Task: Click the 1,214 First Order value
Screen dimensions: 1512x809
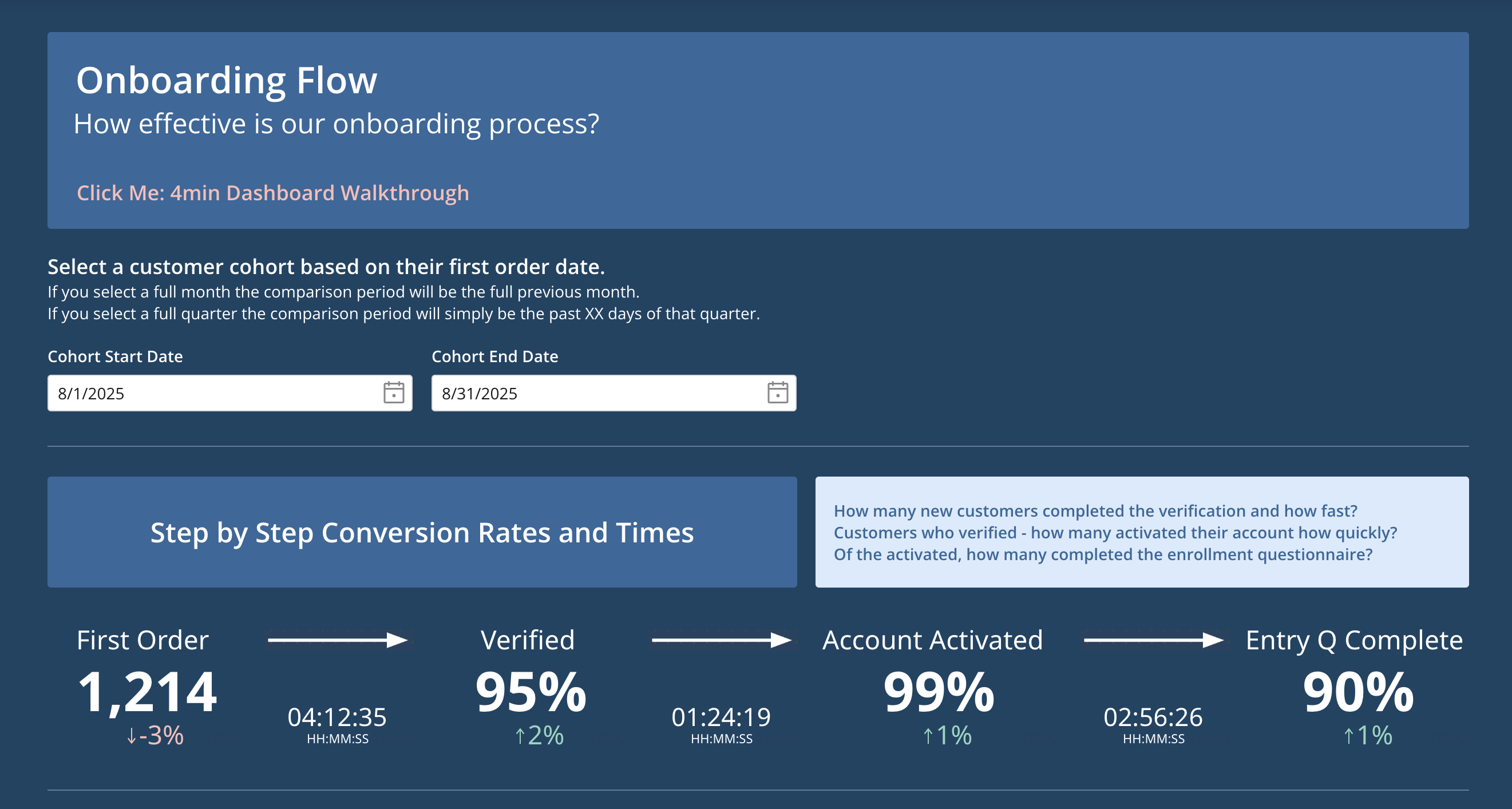Action: (x=147, y=692)
